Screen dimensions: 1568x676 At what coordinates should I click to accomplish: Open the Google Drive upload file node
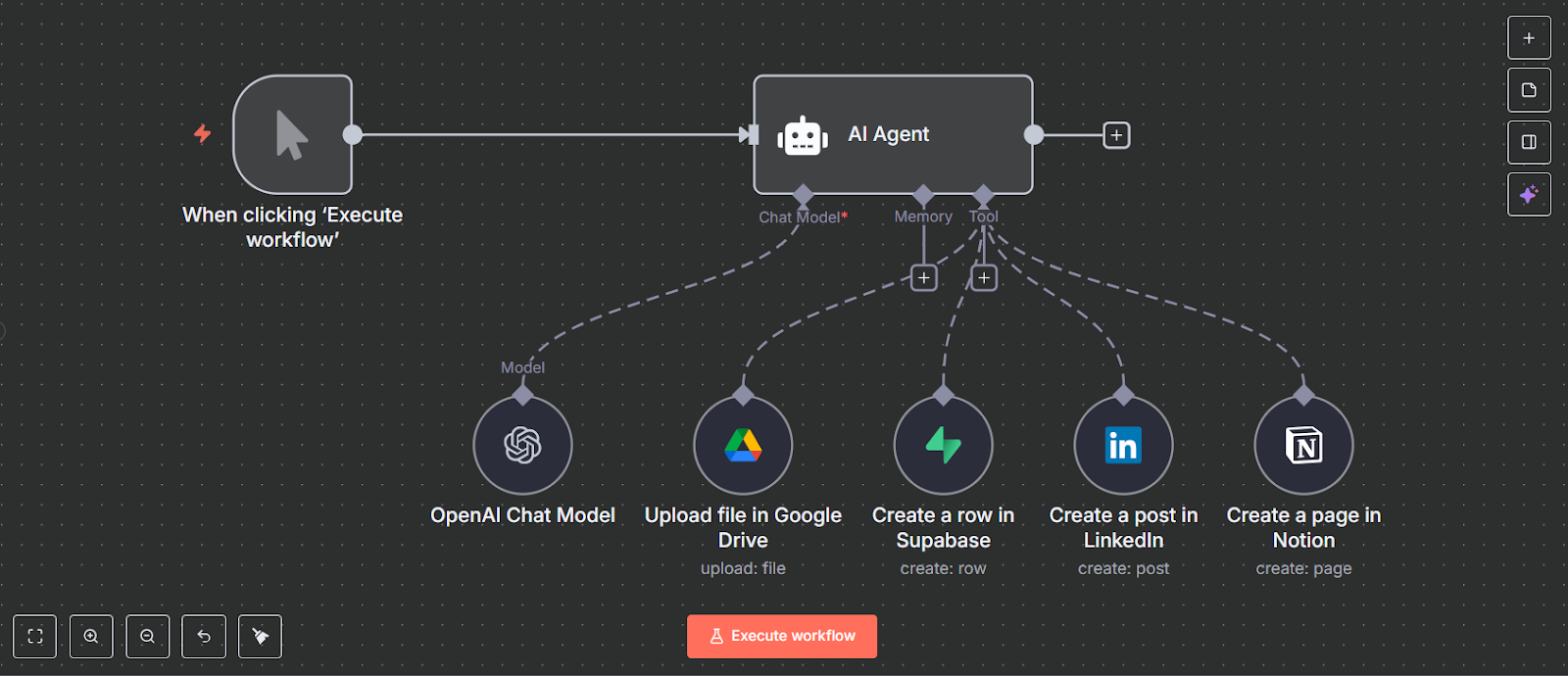pos(743,445)
